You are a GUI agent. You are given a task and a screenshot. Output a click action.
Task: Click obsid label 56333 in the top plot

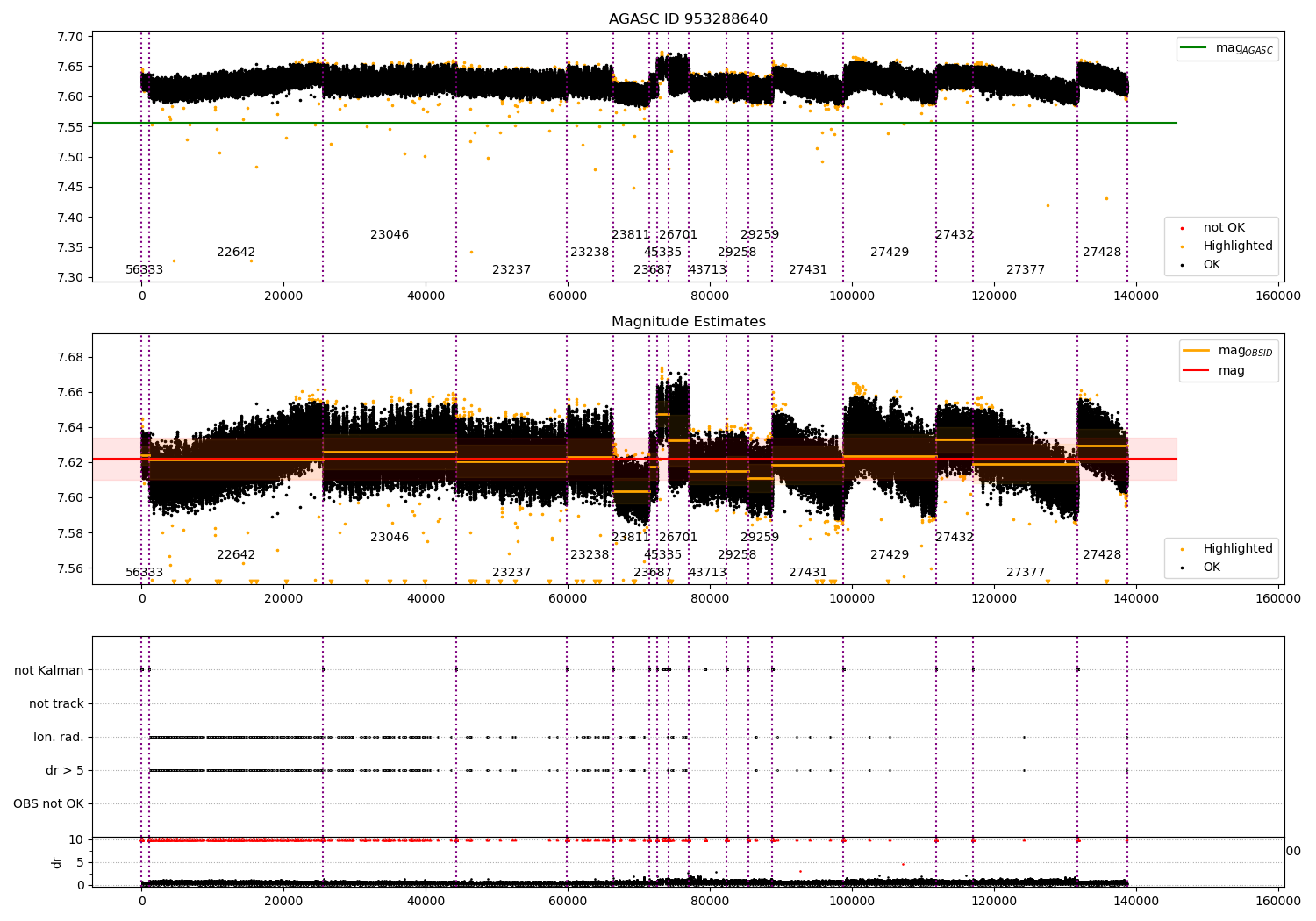[x=144, y=269]
